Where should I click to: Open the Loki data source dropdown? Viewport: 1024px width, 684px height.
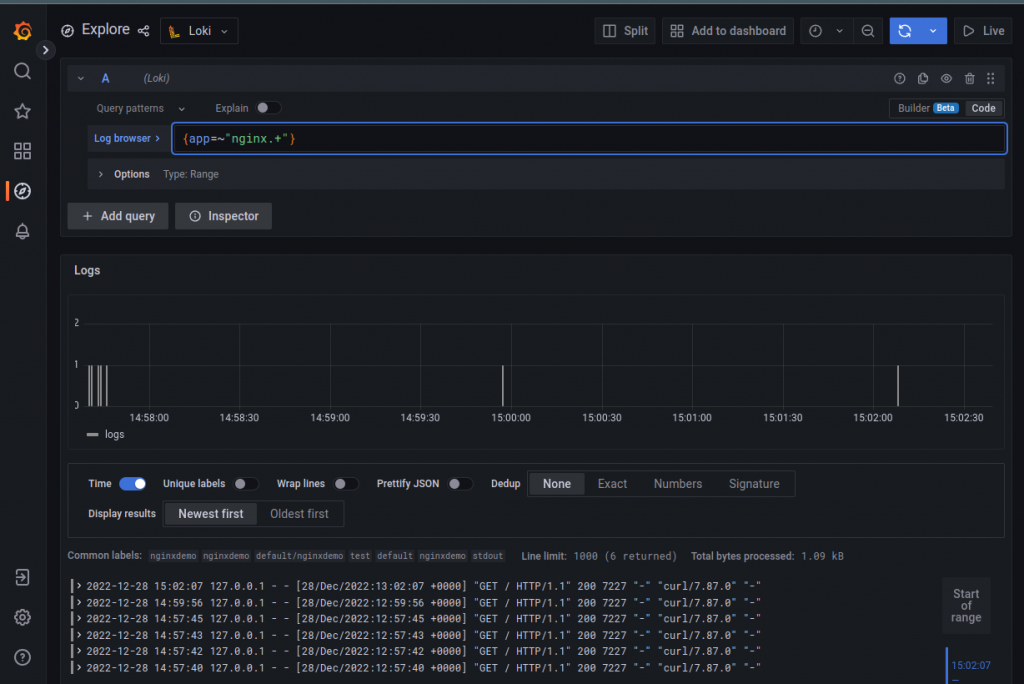point(198,31)
